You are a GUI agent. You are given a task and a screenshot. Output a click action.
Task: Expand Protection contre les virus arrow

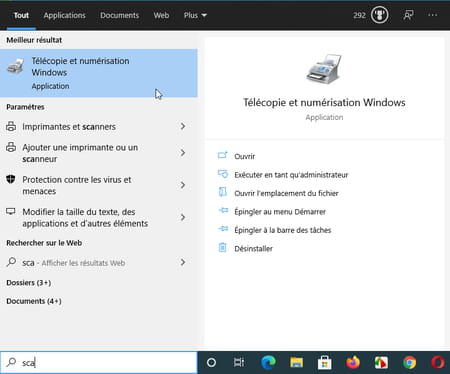[x=183, y=185]
